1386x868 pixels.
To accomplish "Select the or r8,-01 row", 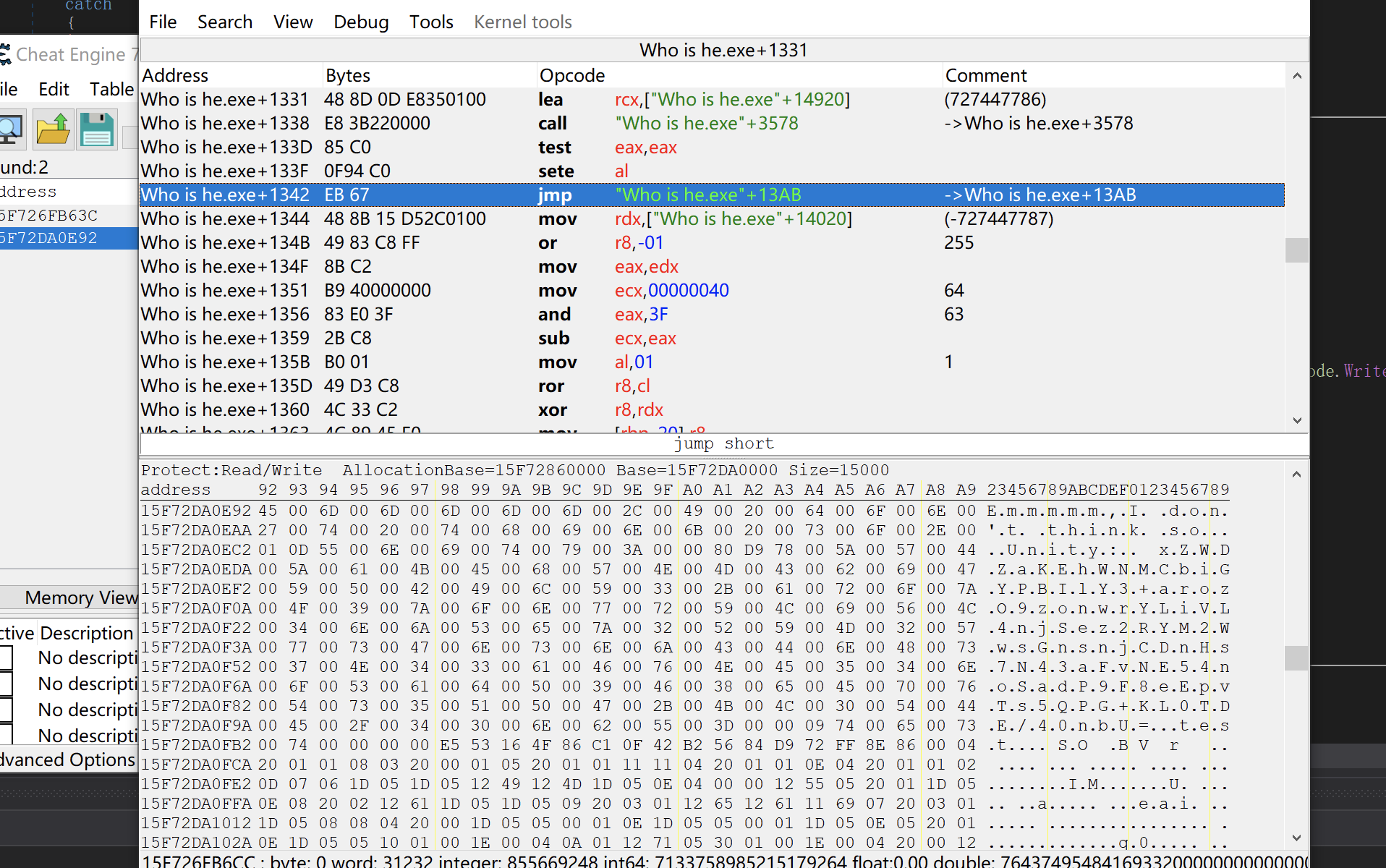I will 712,242.
